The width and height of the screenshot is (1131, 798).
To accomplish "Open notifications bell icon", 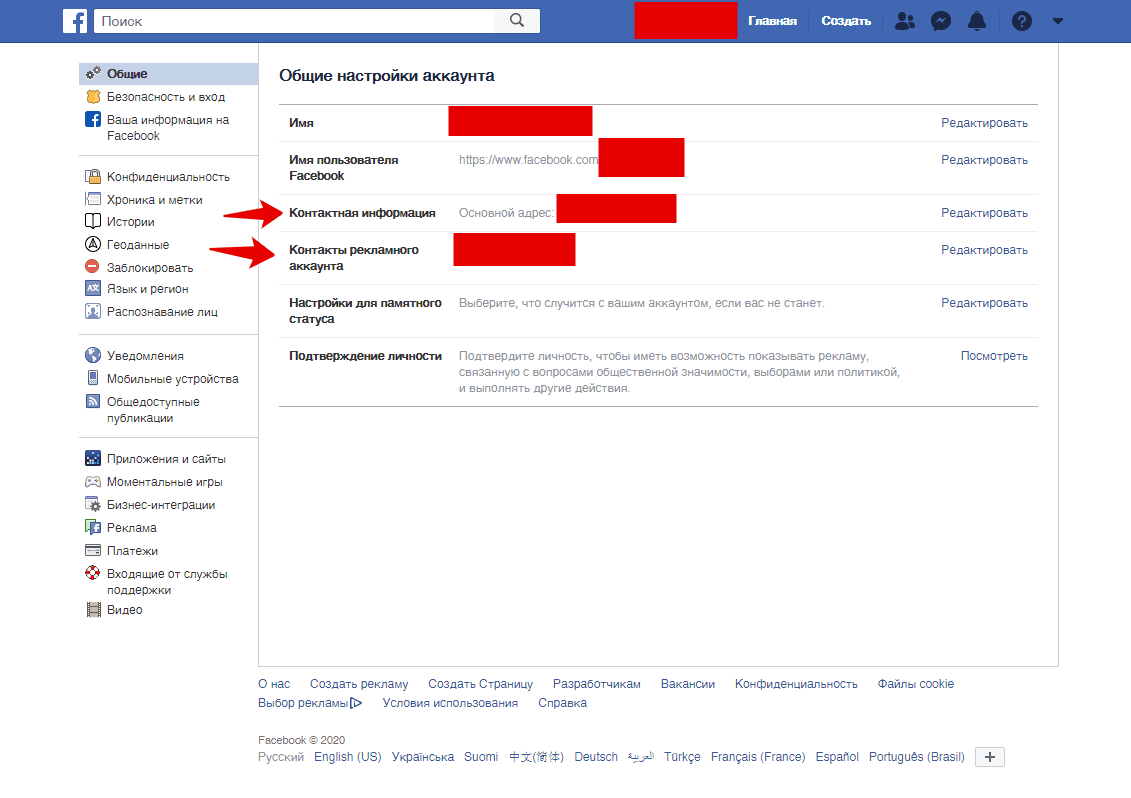I will tap(977, 21).
